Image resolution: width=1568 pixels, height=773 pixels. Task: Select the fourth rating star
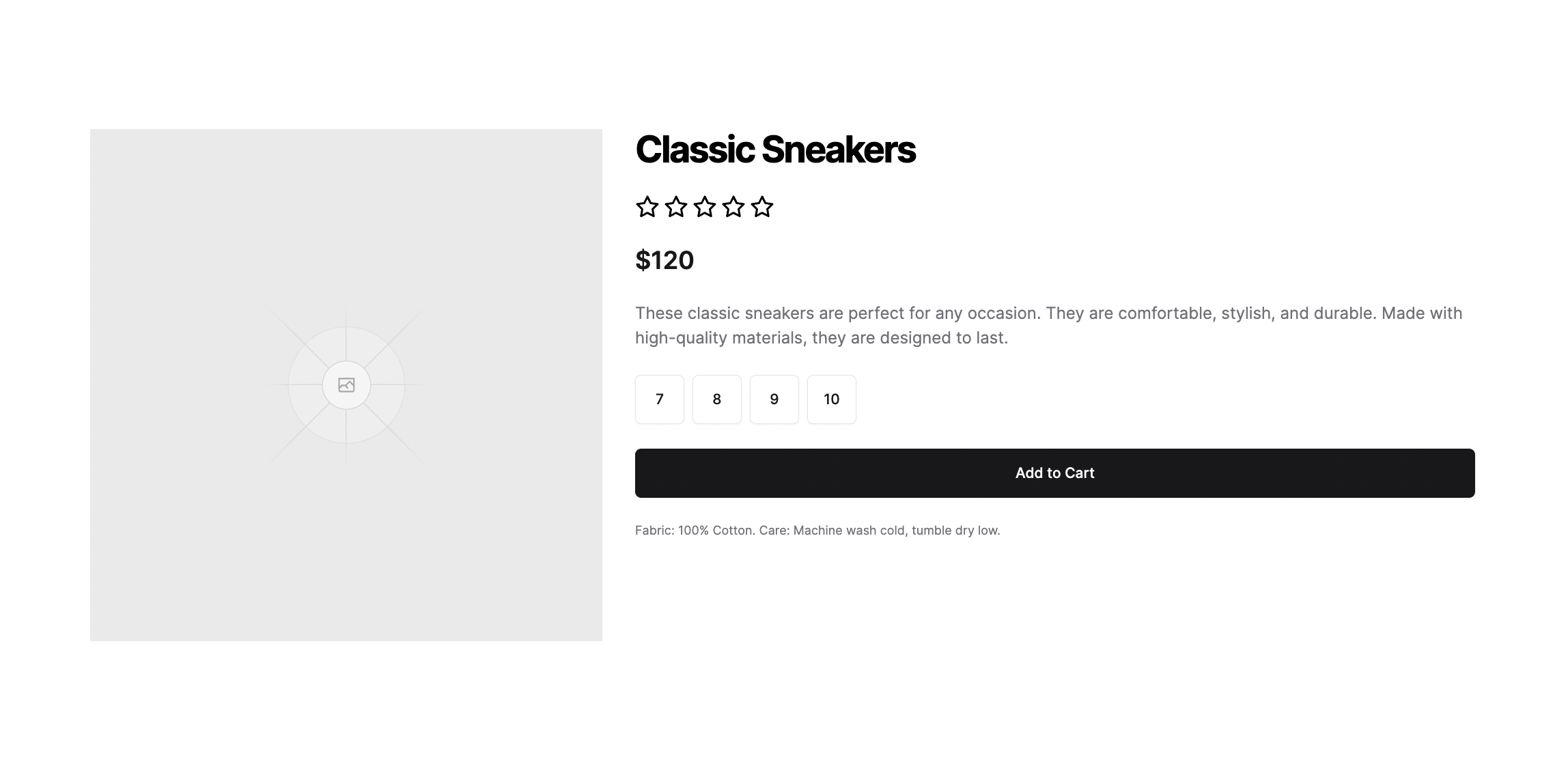pyautogui.click(x=733, y=207)
